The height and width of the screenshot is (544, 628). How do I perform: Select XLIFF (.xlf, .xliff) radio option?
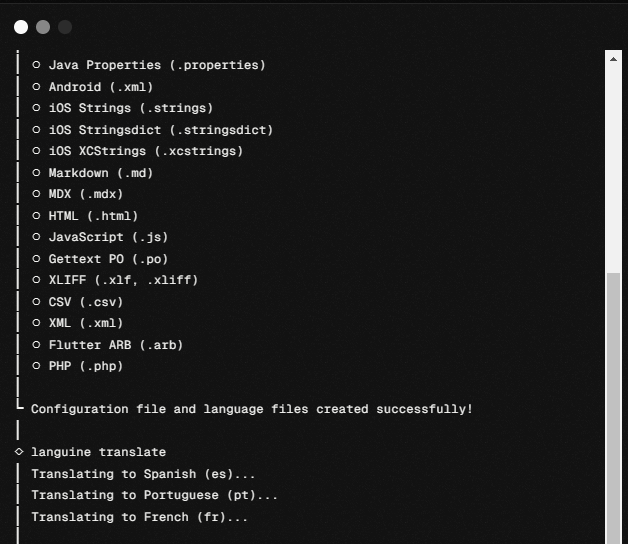[37, 280]
